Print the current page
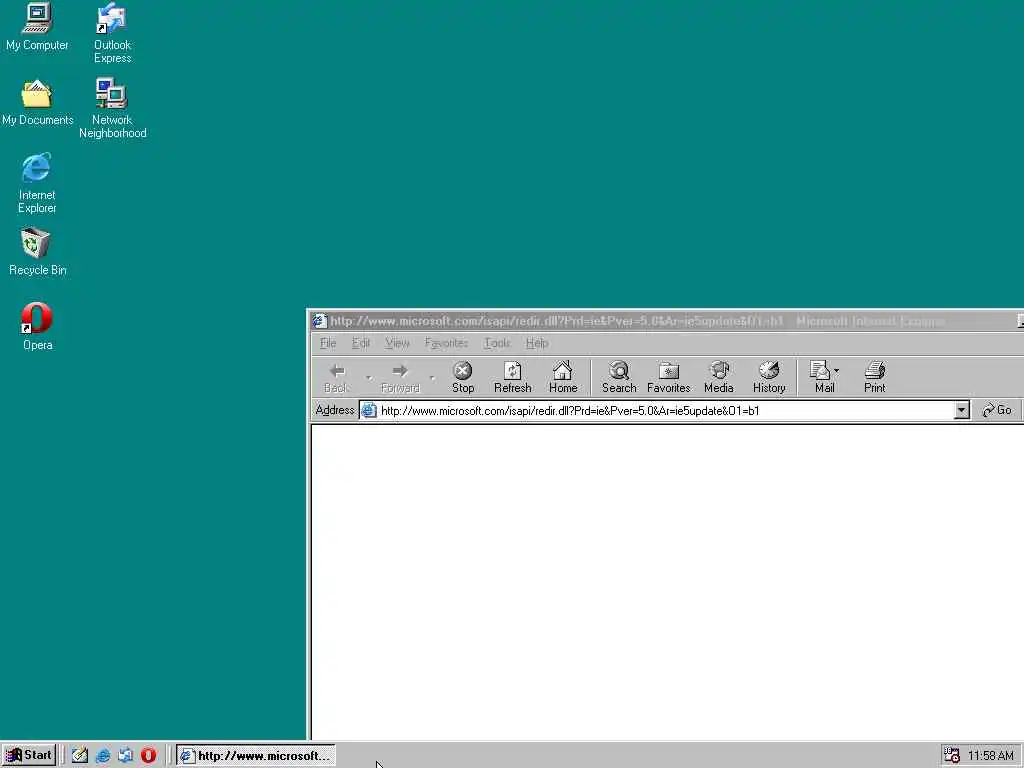1024x768 pixels. pos(874,377)
